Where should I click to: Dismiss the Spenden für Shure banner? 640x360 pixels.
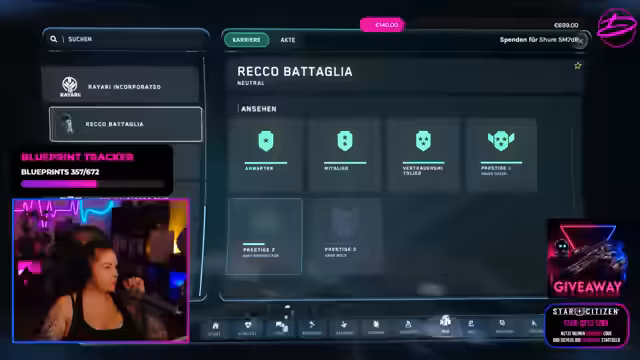click(580, 41)
